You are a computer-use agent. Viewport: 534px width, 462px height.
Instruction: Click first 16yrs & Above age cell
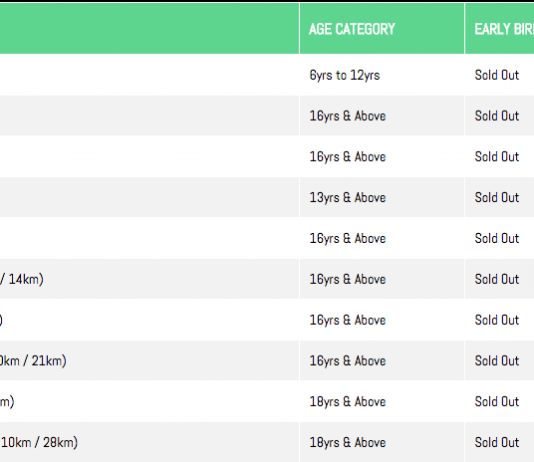[347, 116]
